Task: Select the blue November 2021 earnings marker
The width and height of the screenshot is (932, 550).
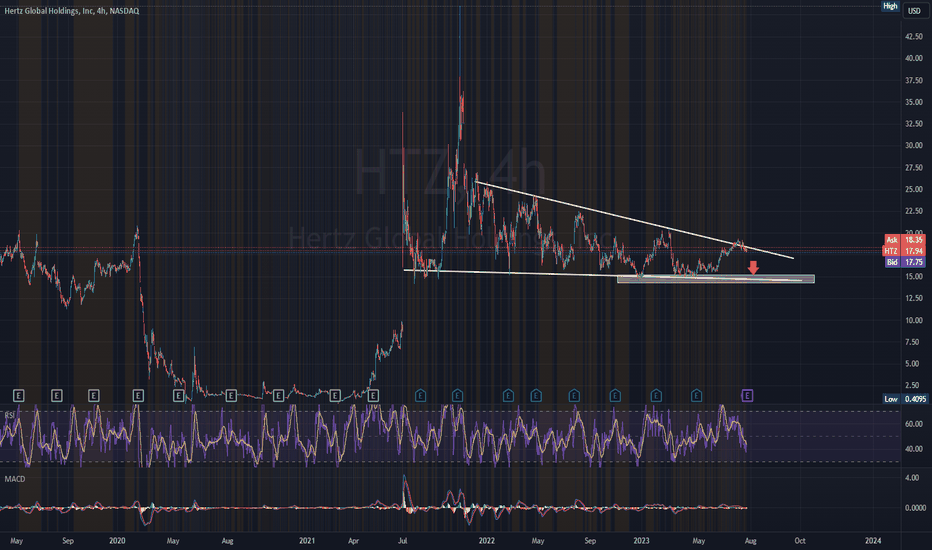Action: point(457,395)
